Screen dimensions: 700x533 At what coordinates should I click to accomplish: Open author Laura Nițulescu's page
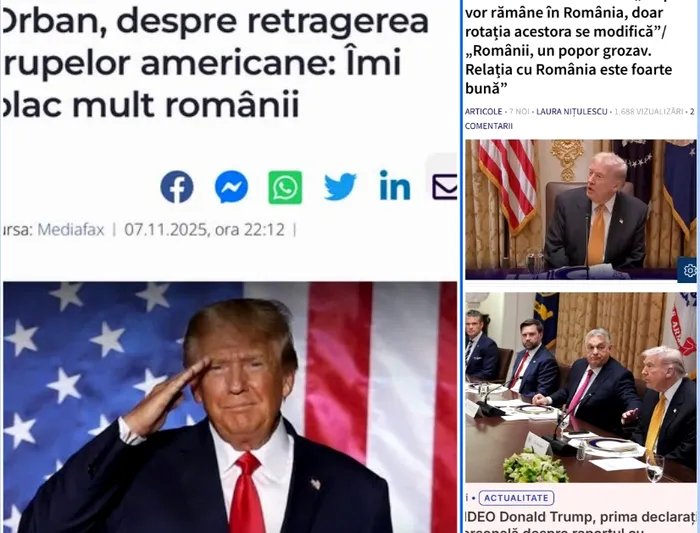tap(571, 112)
